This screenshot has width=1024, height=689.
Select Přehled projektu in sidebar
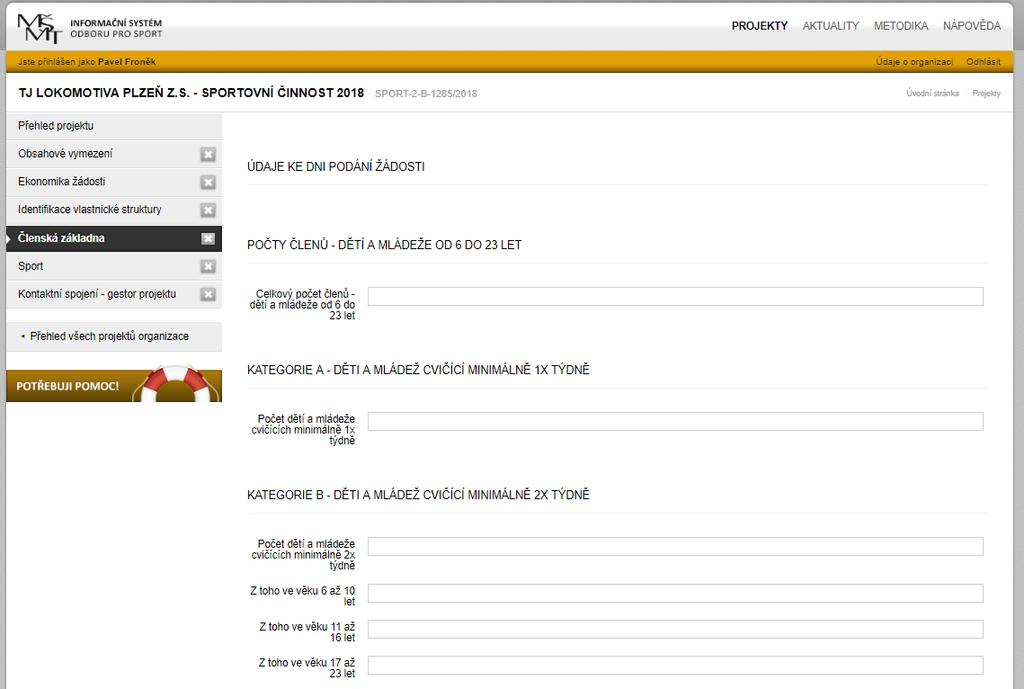[x=114, y=126]
